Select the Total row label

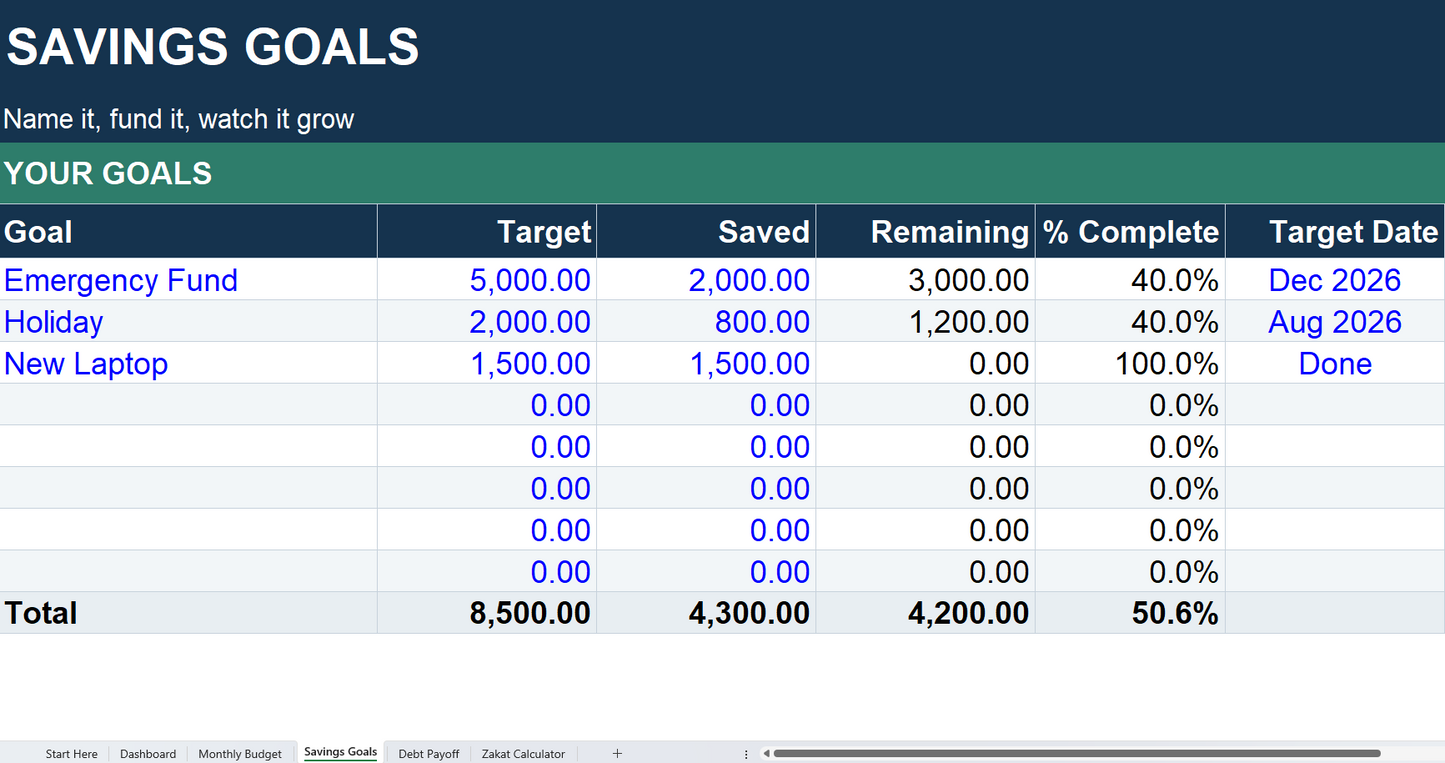(188, 613)
